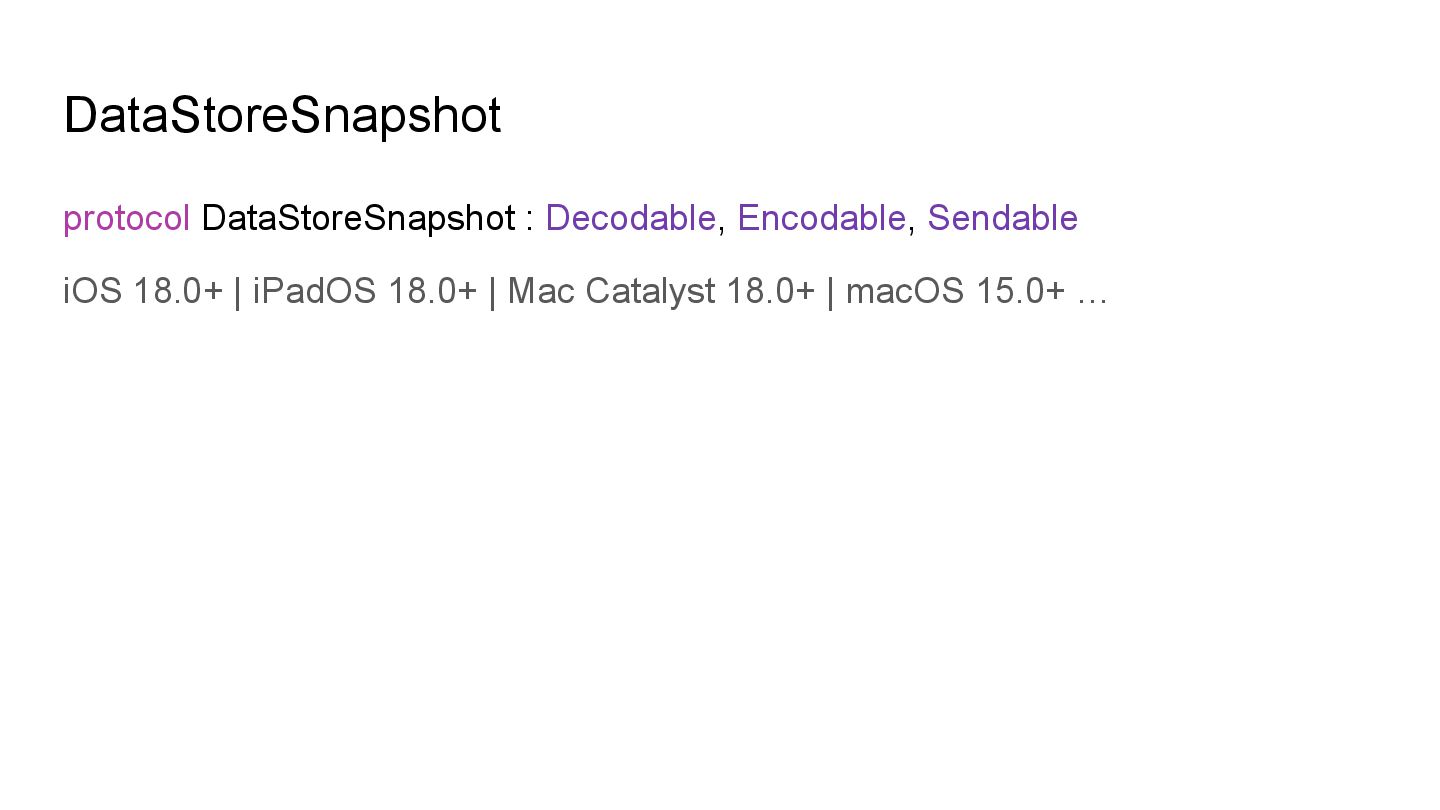Screen dimensions: 1440x810
Task: Click the pink protocol keyword
Action: pyautogui.click(x=126, y=218)
